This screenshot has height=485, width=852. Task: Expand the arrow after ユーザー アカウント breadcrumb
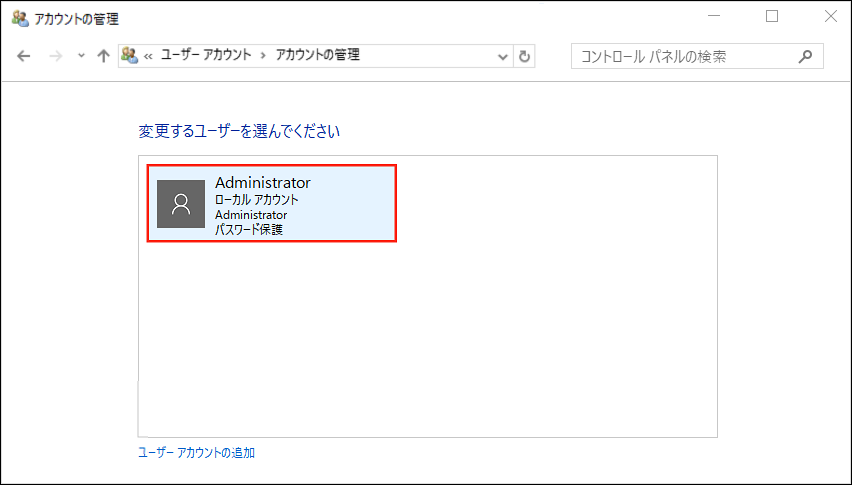tap(264, 56)
